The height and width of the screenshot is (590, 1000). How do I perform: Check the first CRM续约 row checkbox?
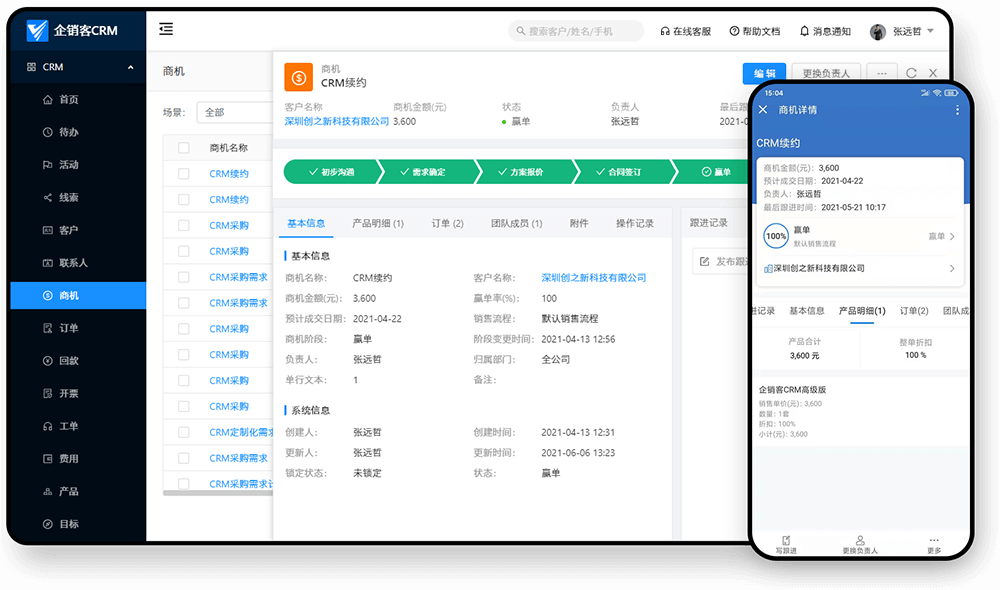click(x=184, y=173)
